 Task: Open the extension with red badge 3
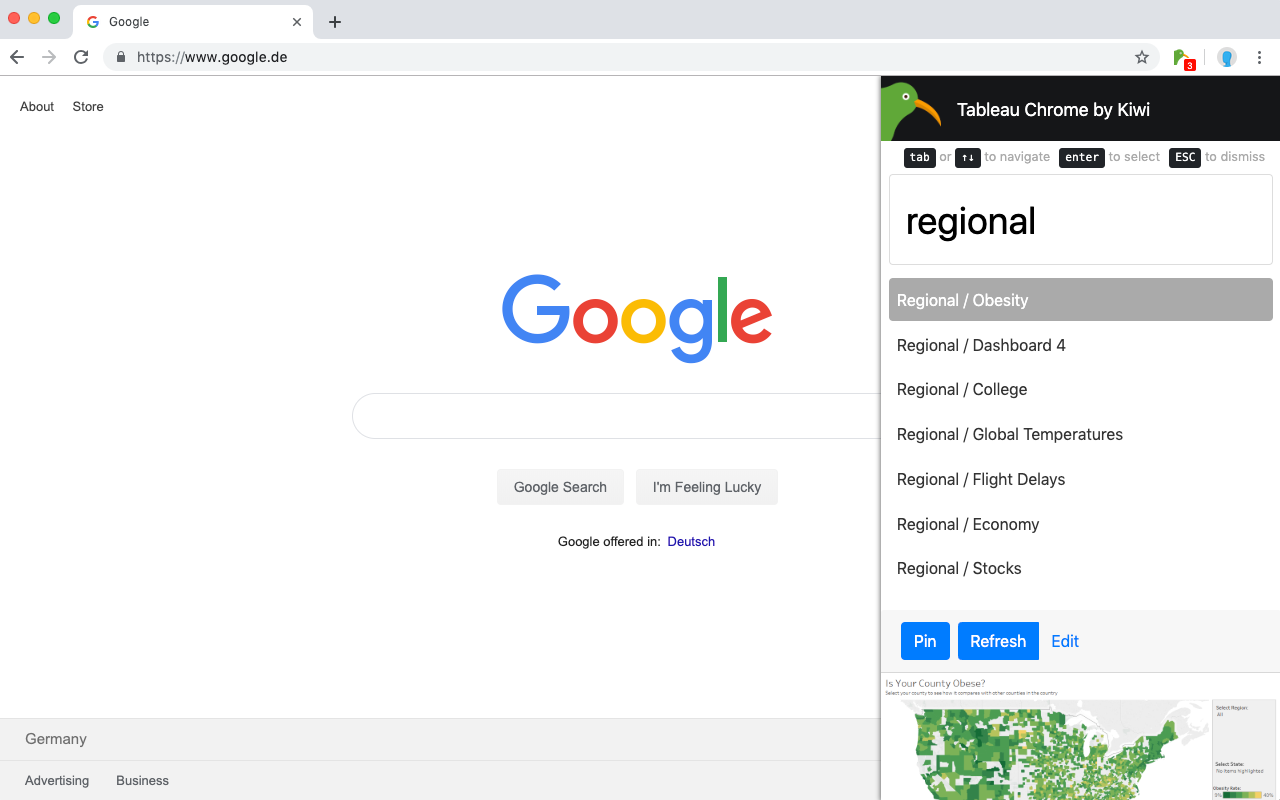click(x=1183, y=57)
